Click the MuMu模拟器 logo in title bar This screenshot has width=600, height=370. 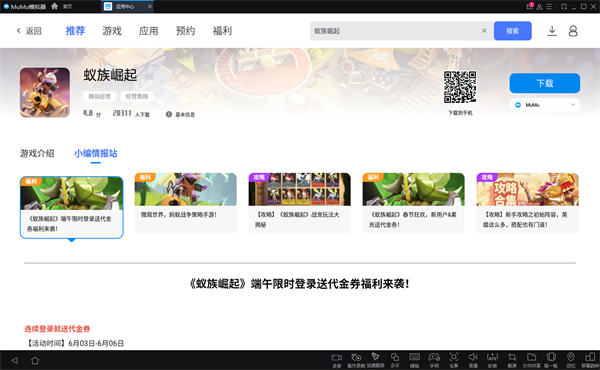[x=24, y=7]
